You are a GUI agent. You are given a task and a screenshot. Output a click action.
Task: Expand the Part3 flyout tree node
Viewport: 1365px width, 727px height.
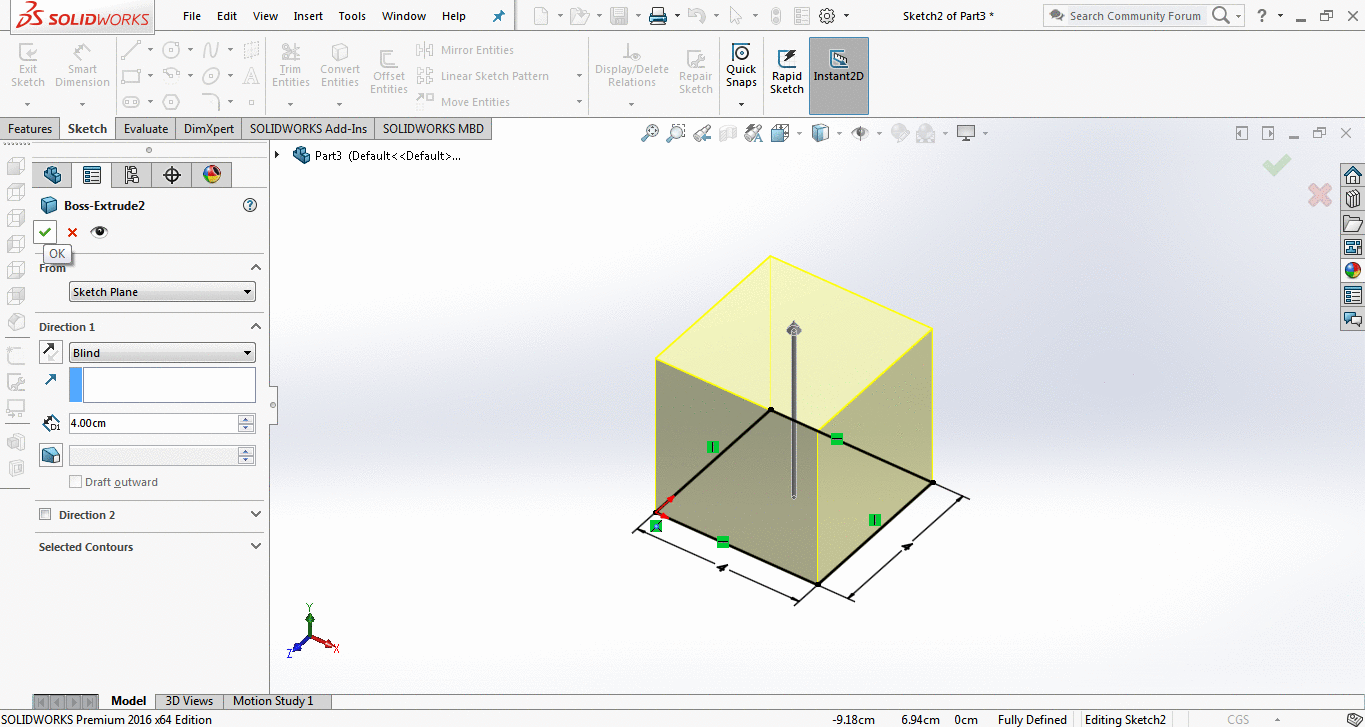(x=277, y=155)
